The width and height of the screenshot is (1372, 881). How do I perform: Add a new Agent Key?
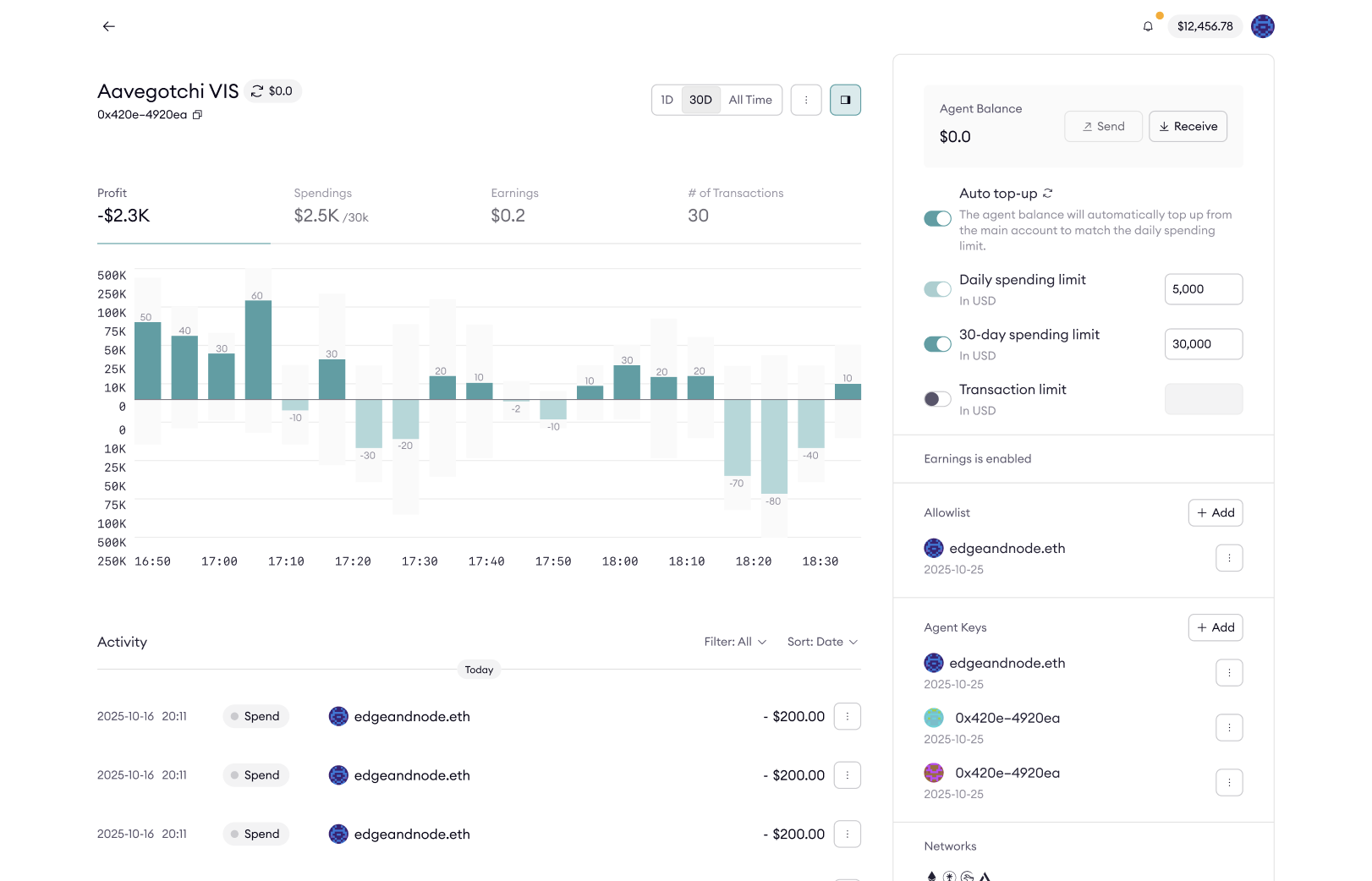1216,627
